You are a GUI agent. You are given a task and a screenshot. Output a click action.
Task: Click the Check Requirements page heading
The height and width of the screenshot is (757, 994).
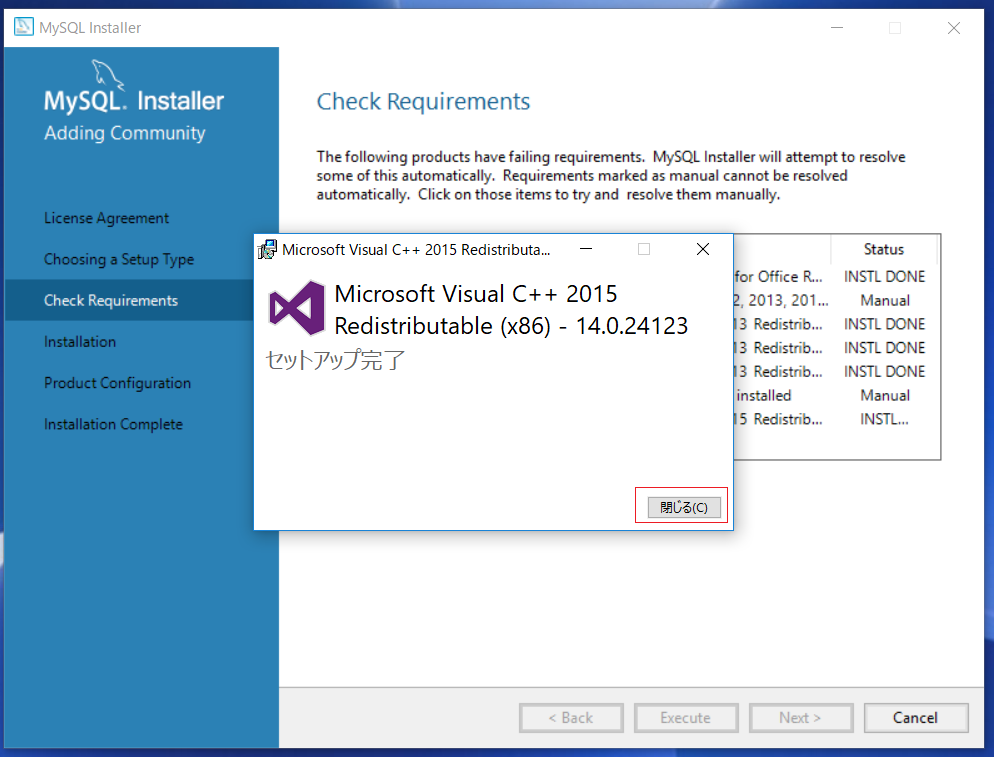tap(423, 101)
